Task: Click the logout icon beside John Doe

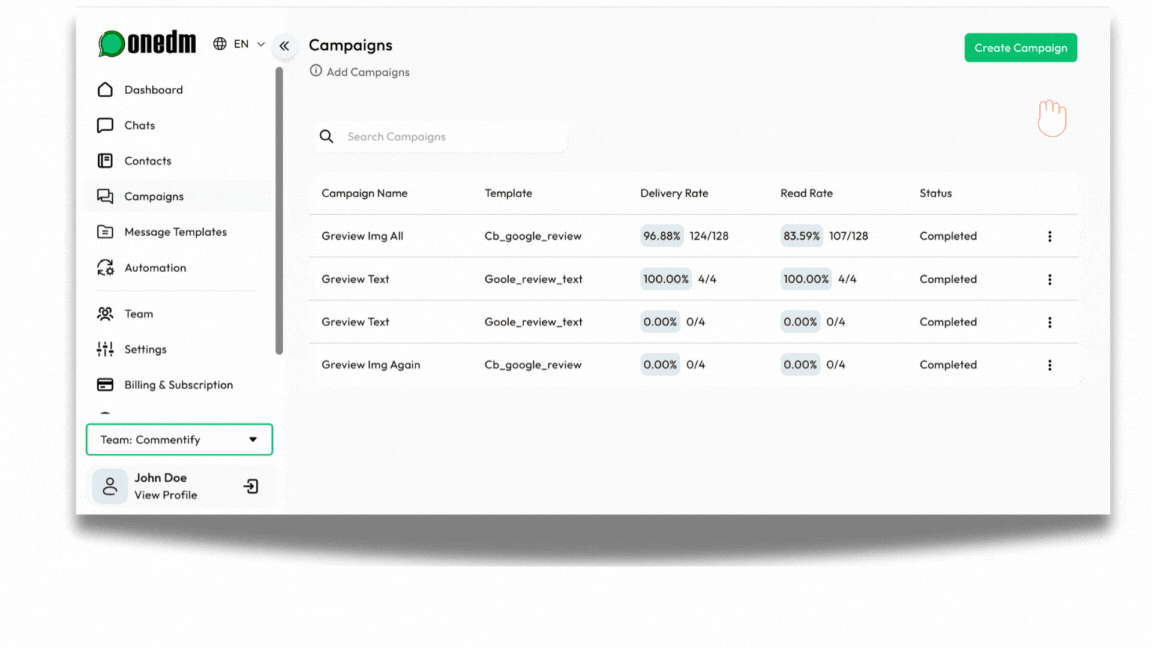Action: pyautogui.click(x=251, y=486)
